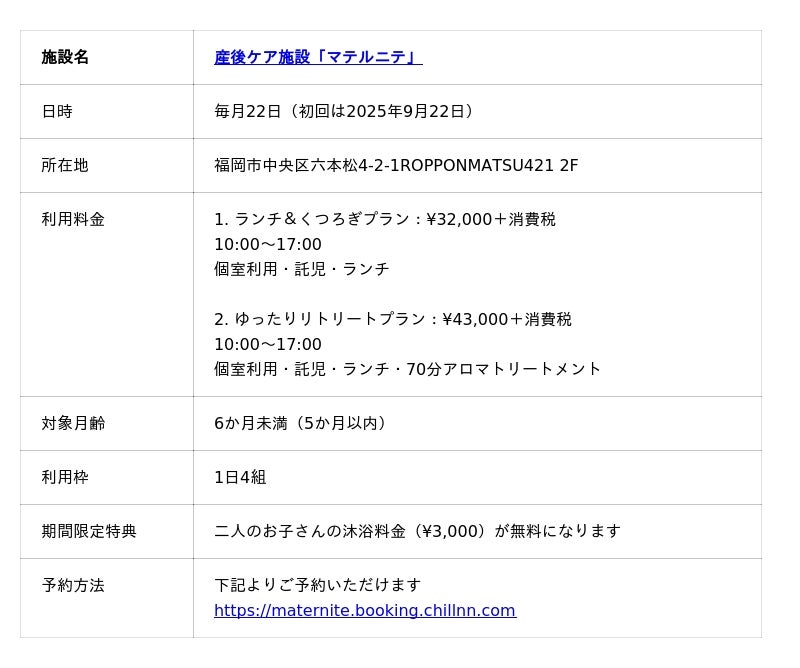
Task: Click the 下記よりご予約いただけます text
Action: click(x=317, y=586)
